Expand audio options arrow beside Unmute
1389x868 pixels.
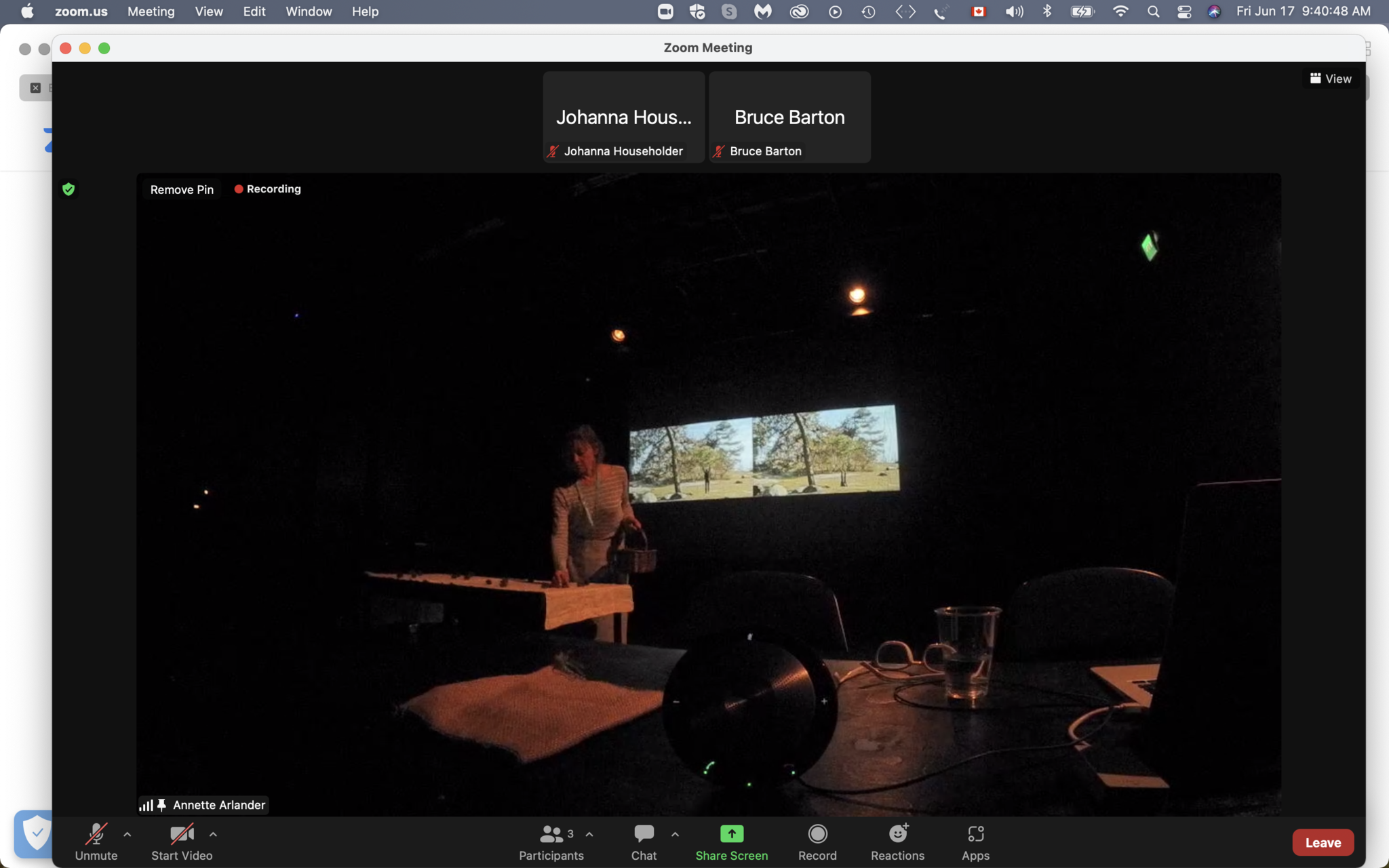click(128, 835)
